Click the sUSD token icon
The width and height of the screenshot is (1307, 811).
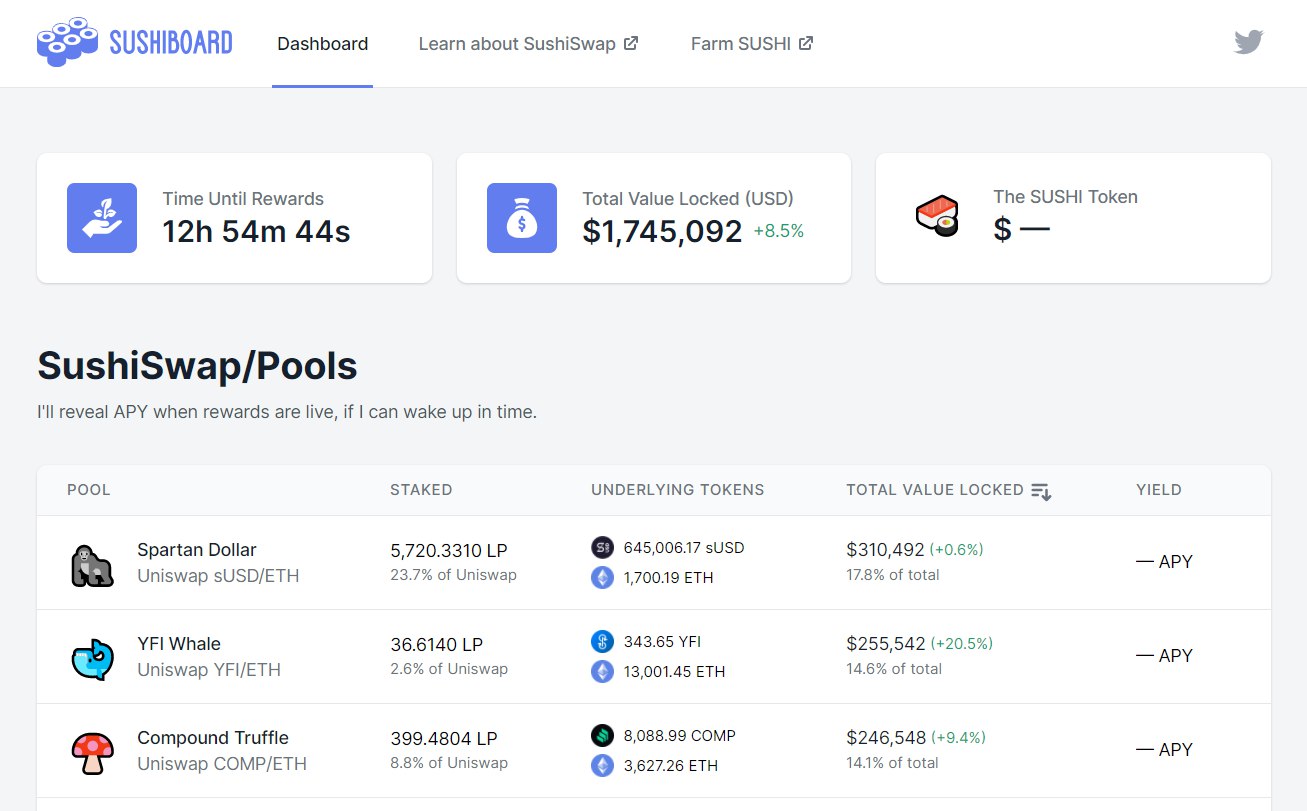pyautogui.click(x=602, y=547)
